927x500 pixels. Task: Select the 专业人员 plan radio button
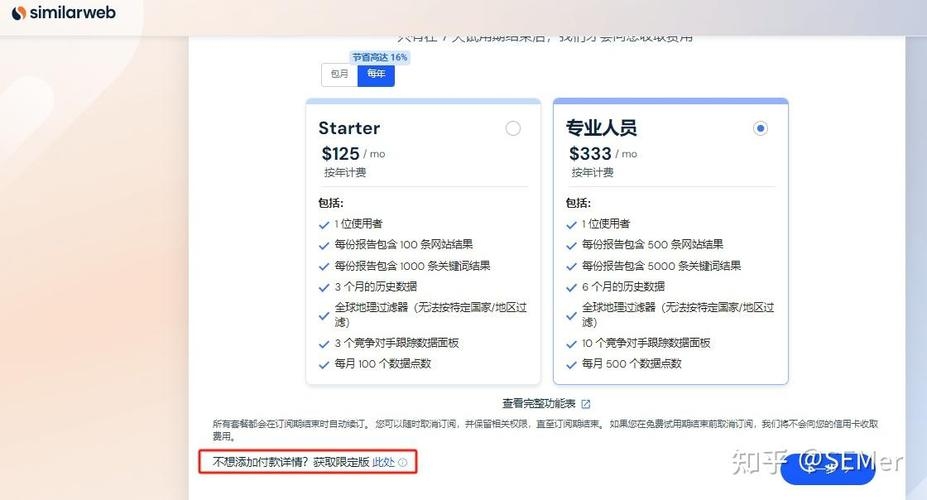tap(760, 128)
